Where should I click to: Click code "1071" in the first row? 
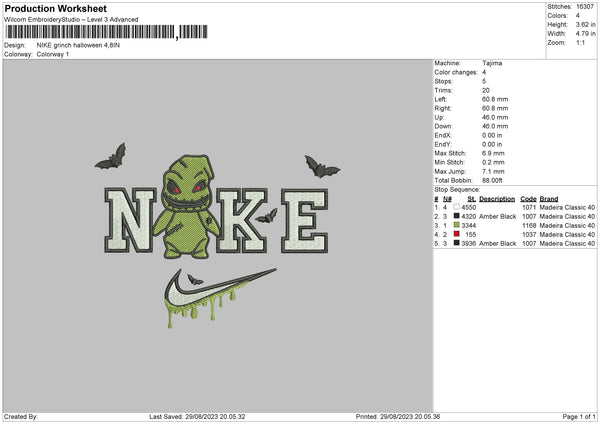coord(529,207)
